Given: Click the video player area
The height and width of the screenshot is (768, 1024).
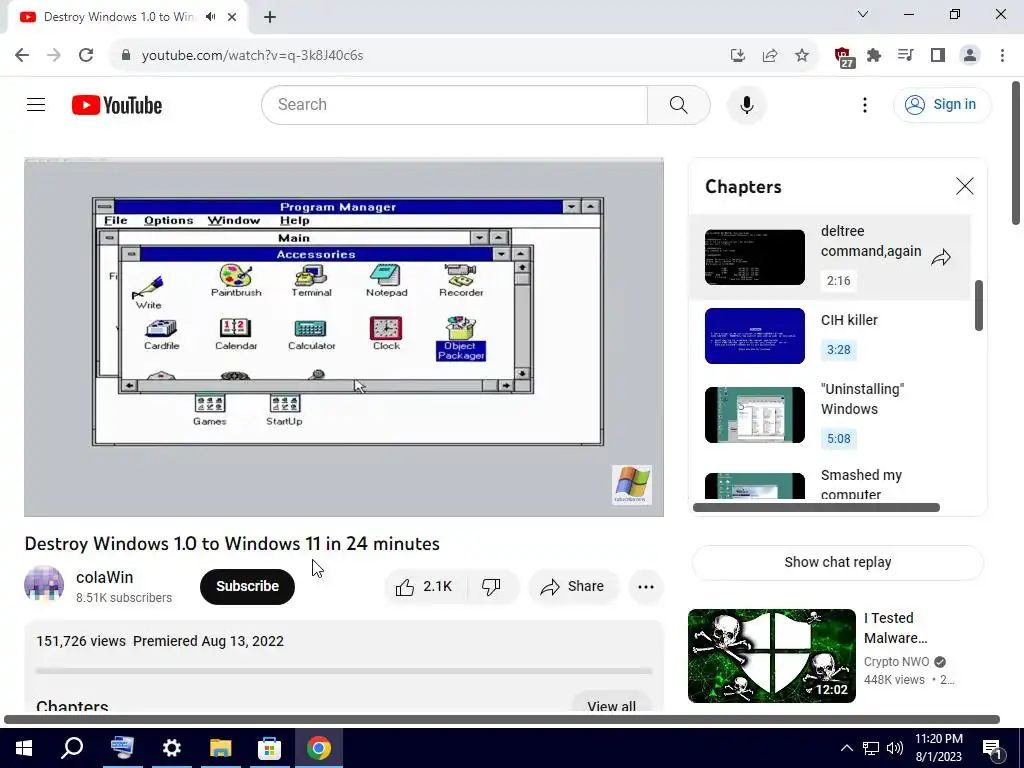Looking at the screenshot, I should point(344,337).
